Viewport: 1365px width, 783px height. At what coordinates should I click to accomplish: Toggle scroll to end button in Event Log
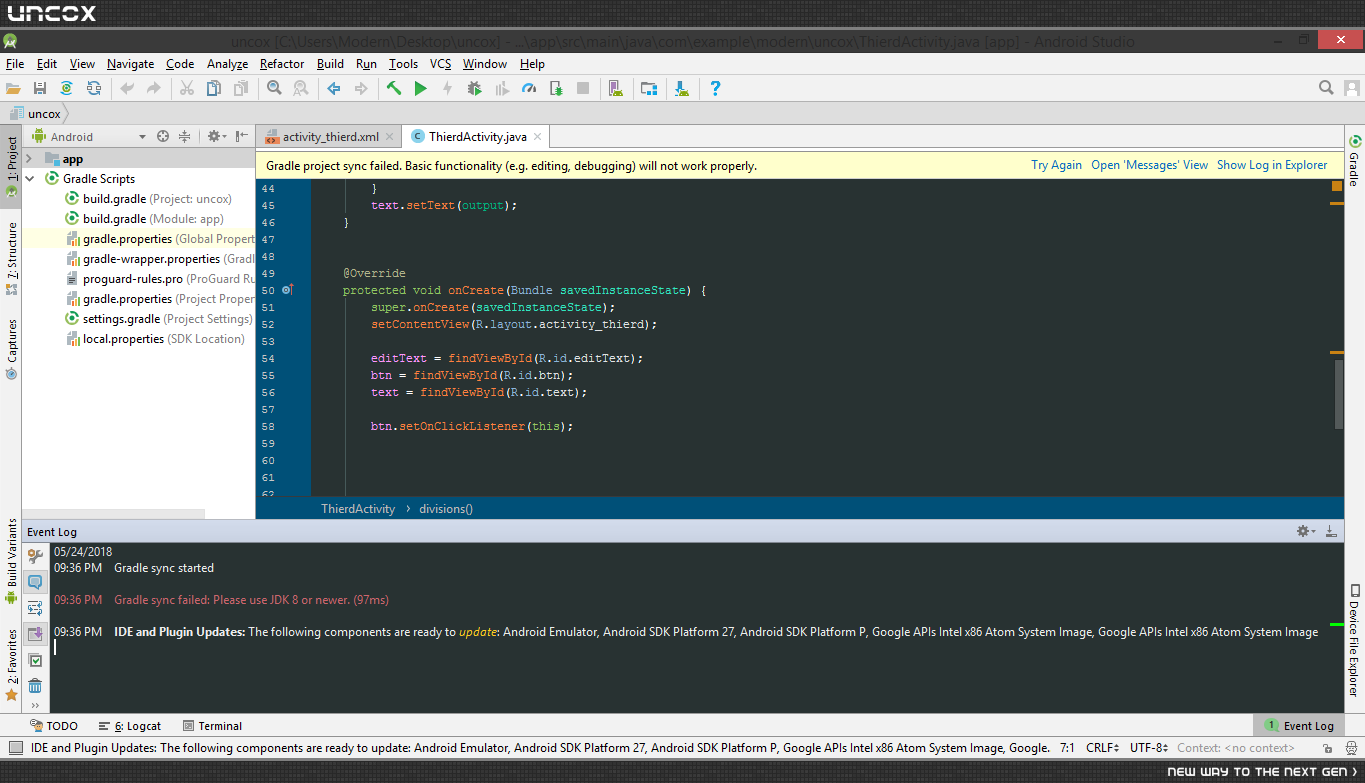pyautogui.click(x=35, y=633)
